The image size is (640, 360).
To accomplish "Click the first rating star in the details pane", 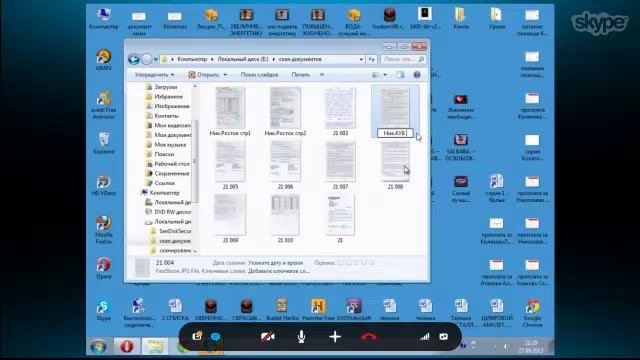I will pos(341,263).
